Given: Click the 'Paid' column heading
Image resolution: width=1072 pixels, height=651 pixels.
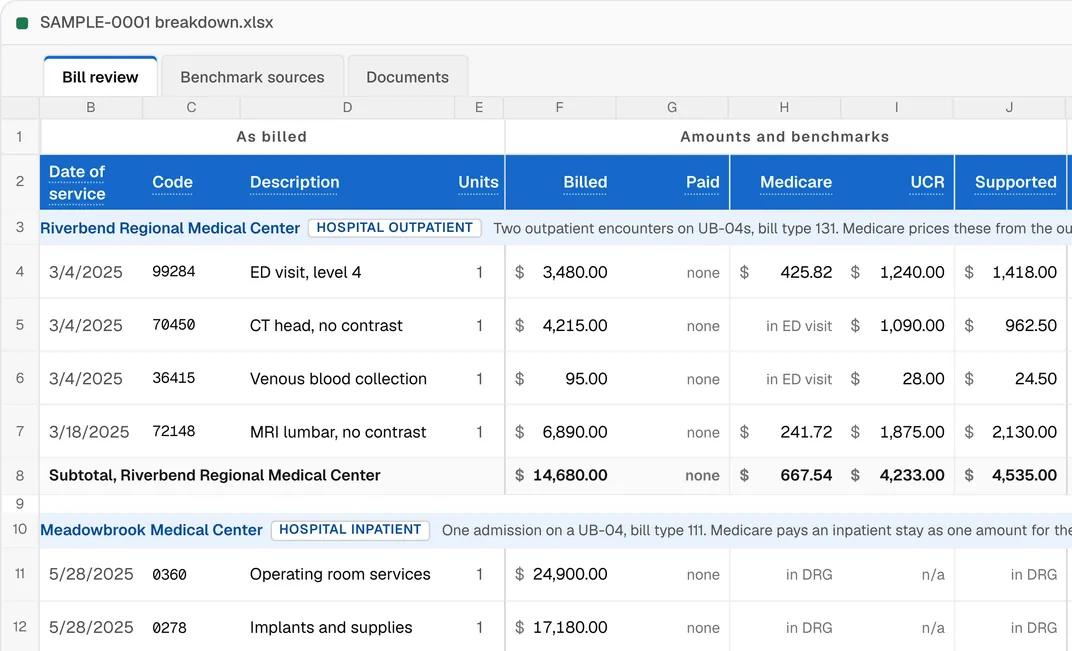Looking at the screenshot, I should coord(702,182).
